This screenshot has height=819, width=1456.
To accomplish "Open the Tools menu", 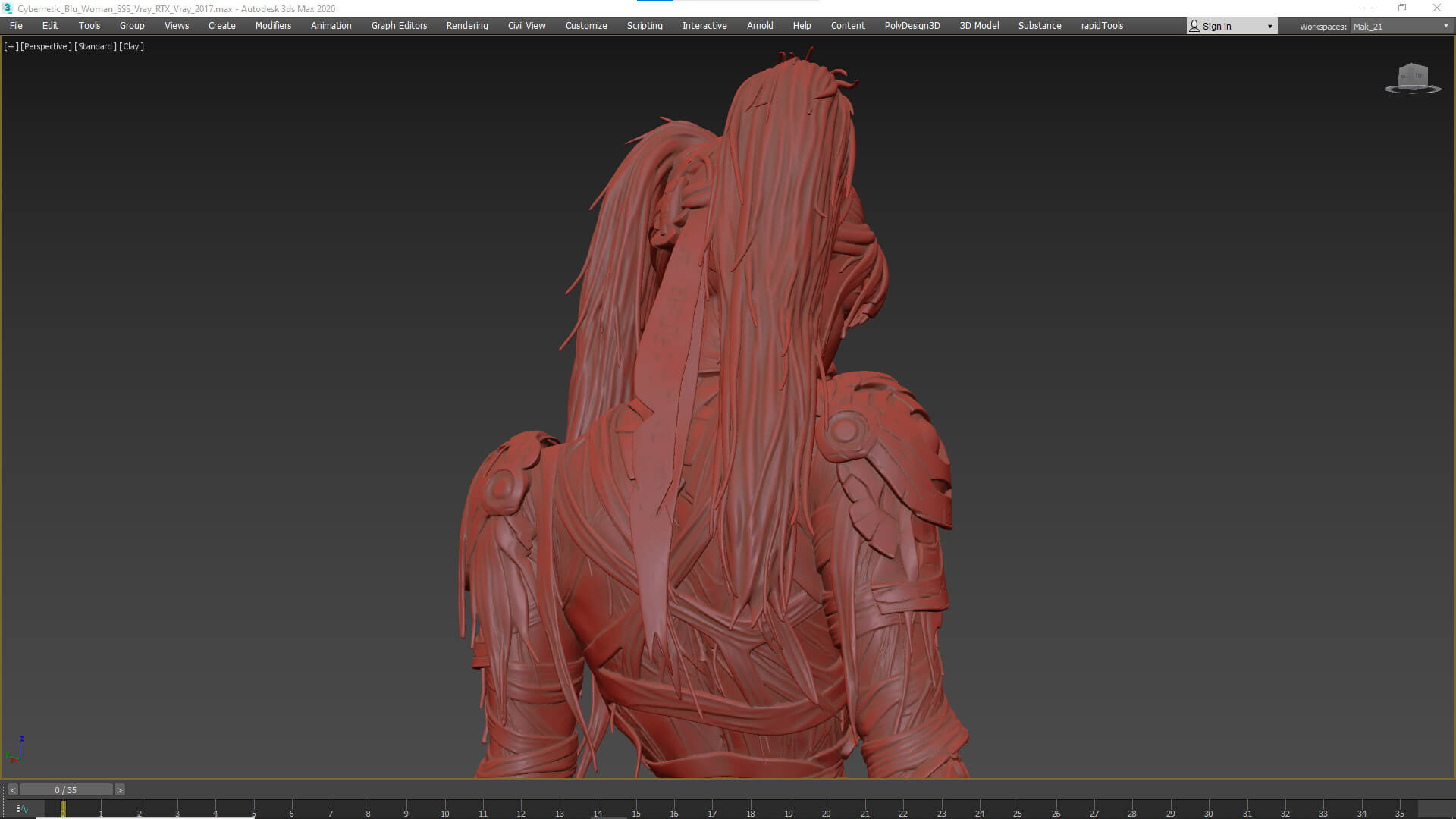I will click(89, 26).
